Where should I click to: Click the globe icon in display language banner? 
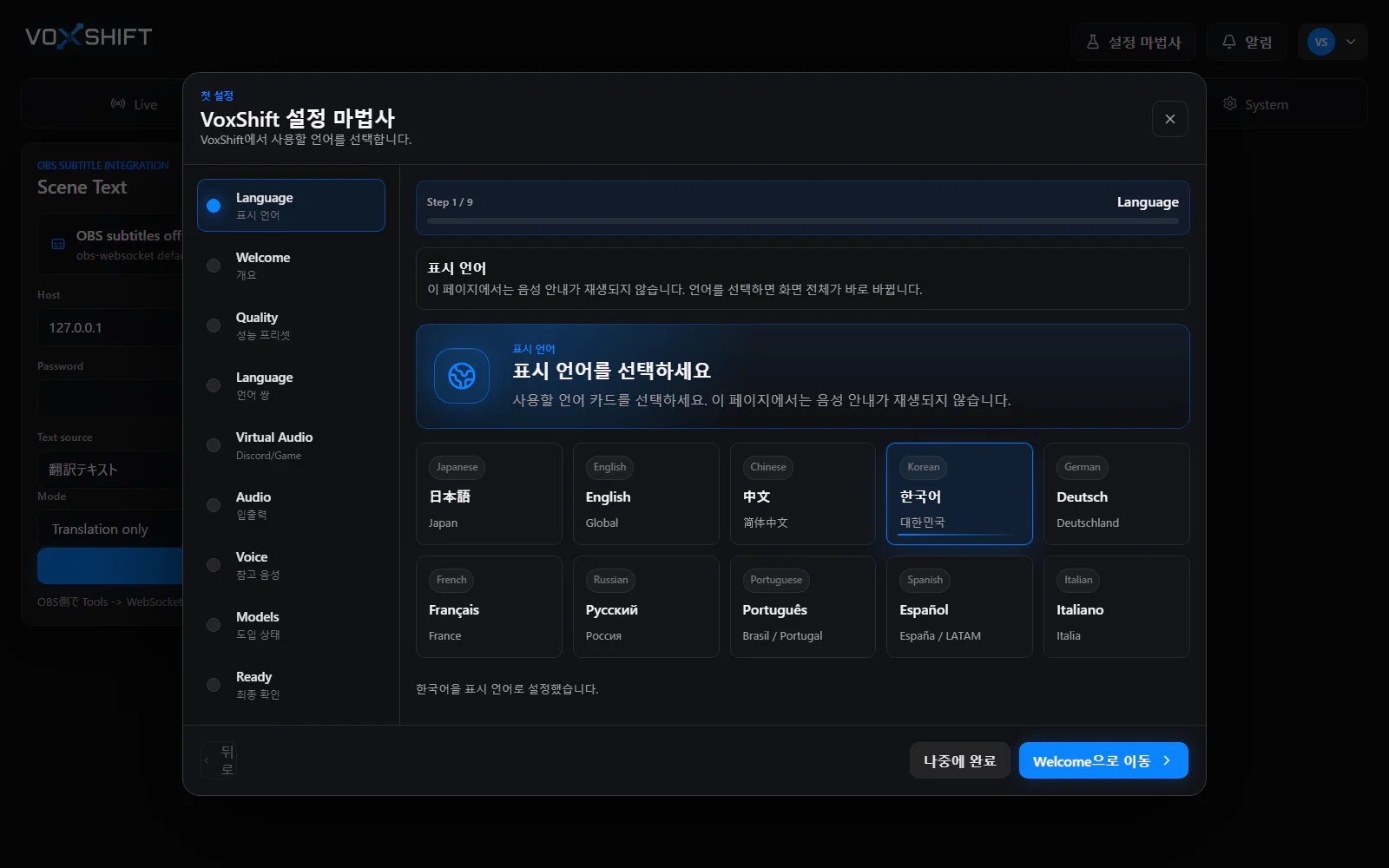(462, 376)
